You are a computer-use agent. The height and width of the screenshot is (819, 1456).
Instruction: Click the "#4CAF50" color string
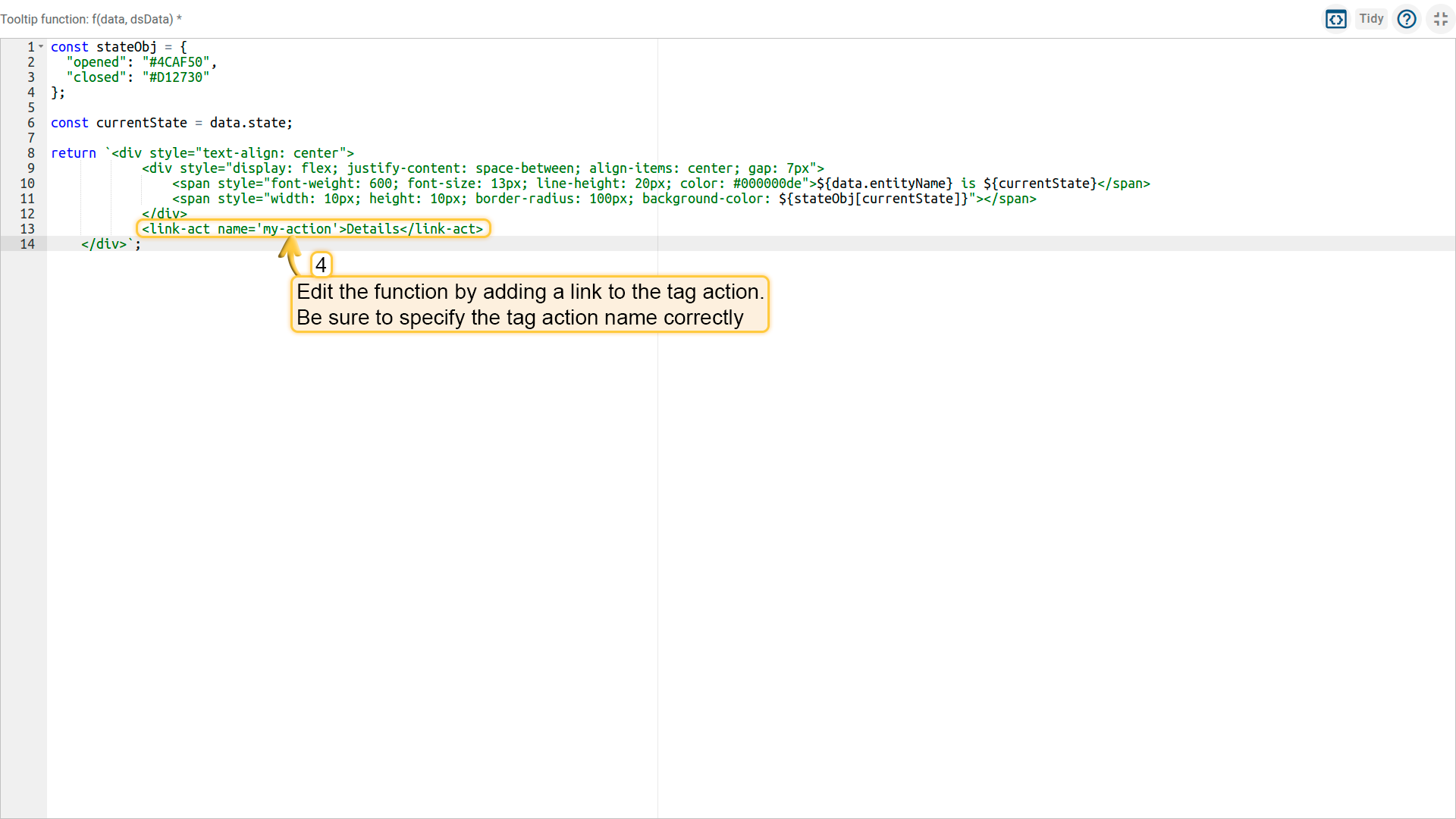click(176, 62)
